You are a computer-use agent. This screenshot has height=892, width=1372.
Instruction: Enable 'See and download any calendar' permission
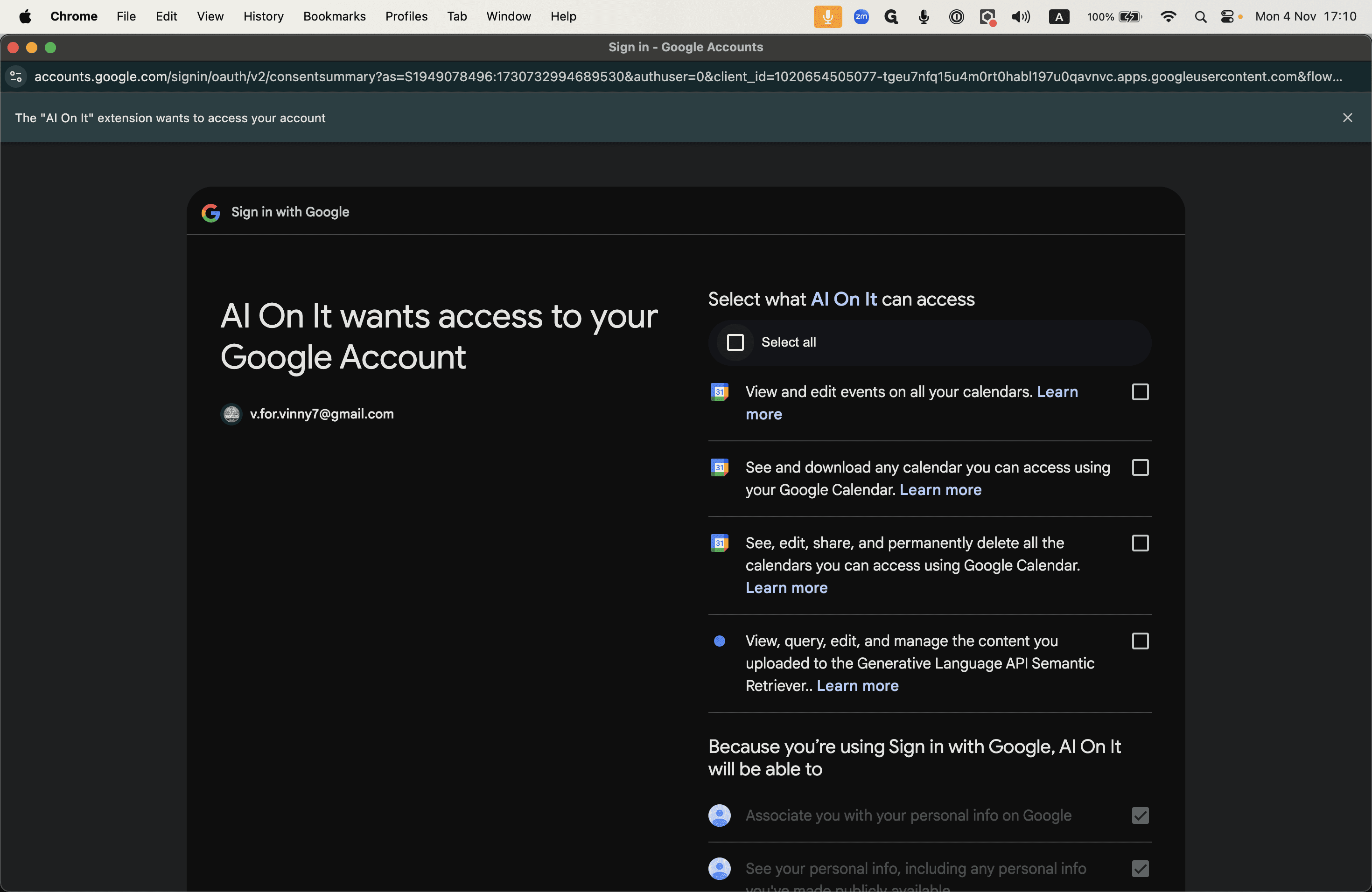click(x=1140, y=467)
